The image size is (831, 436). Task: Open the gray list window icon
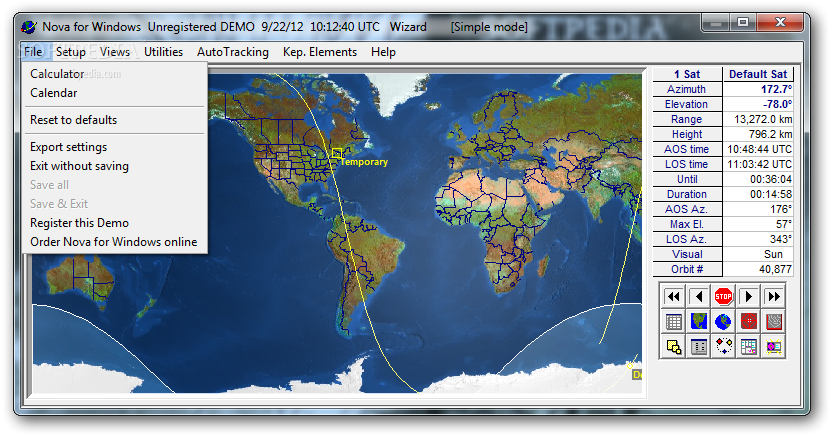699,347
